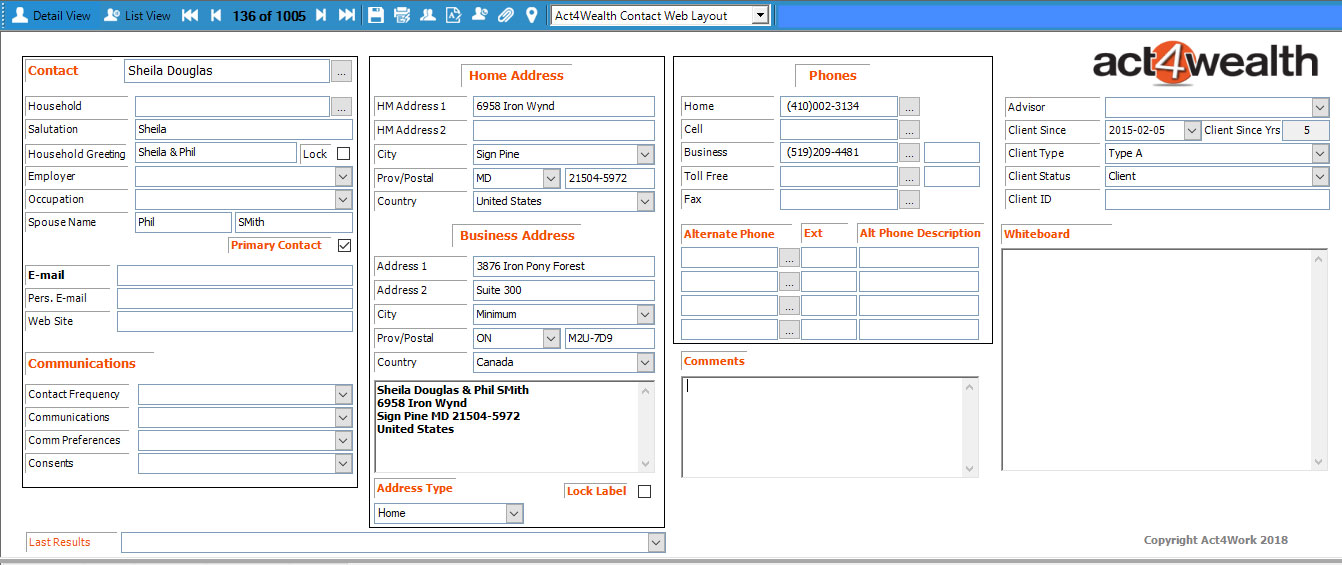Open the Comm Preferences dropdown
The height and width of the screenshot is (565, 1342).
(x=343, y=440)
